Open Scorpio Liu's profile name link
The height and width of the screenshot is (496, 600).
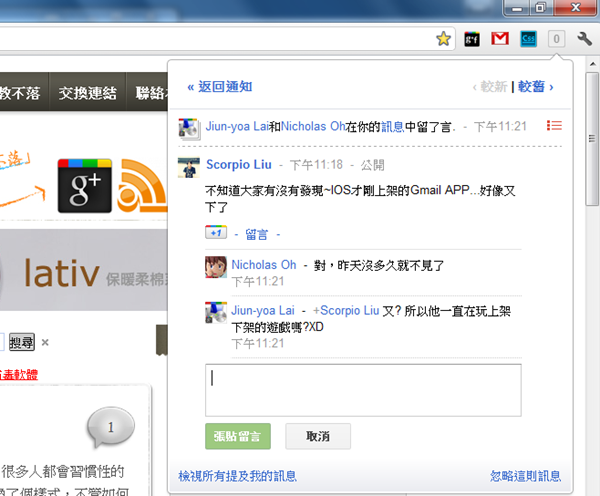pos(239,165)
